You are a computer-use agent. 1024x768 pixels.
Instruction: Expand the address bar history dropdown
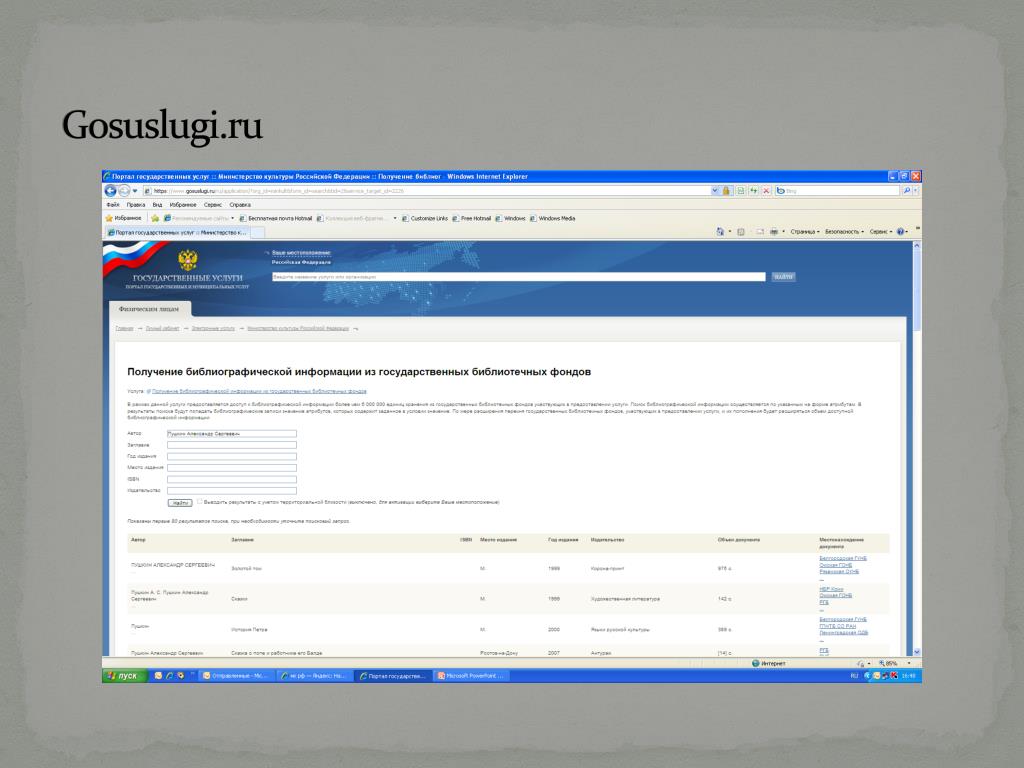714,191
